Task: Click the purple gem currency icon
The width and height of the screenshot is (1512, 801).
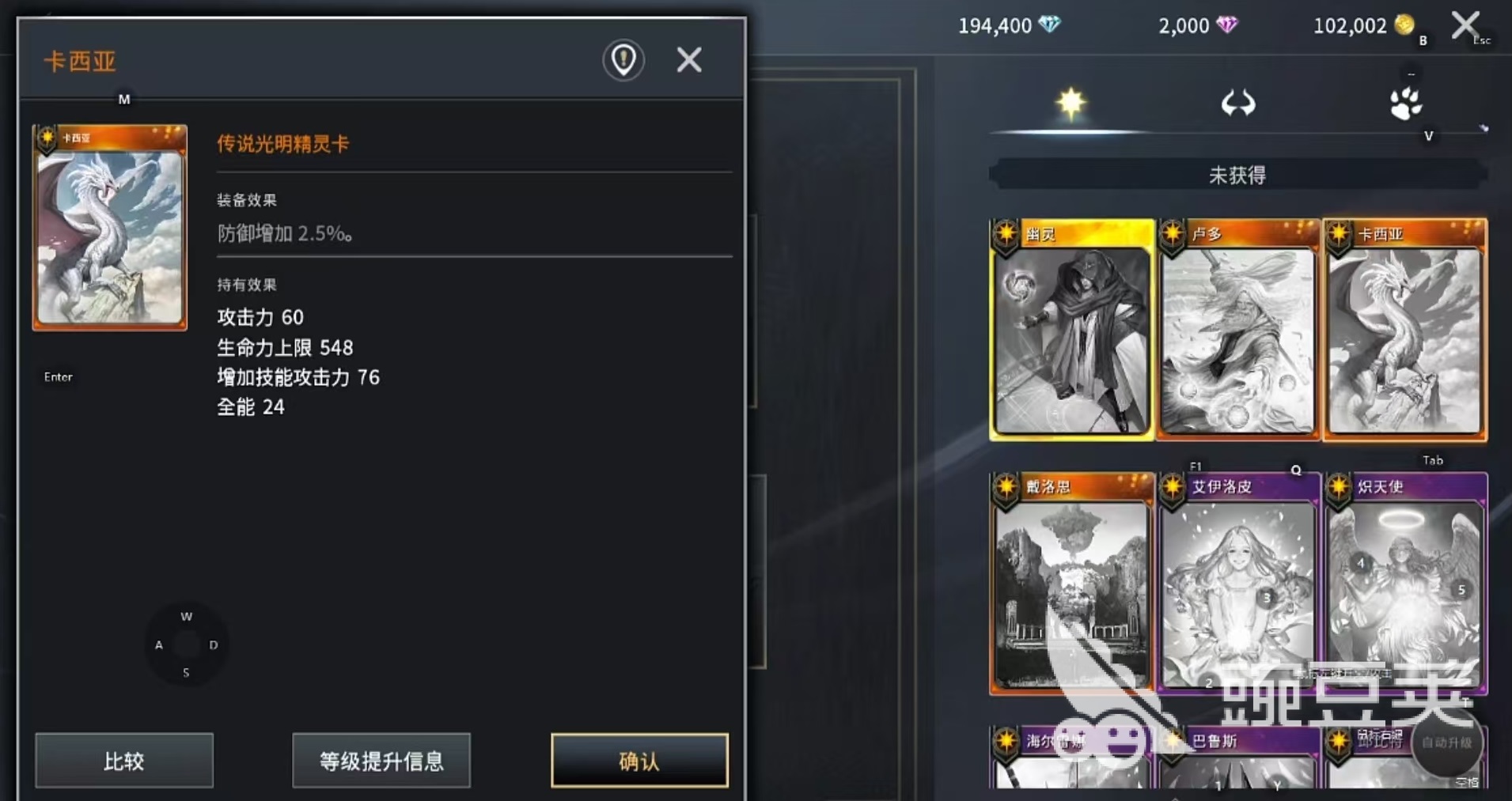Action: [1227, 25]
